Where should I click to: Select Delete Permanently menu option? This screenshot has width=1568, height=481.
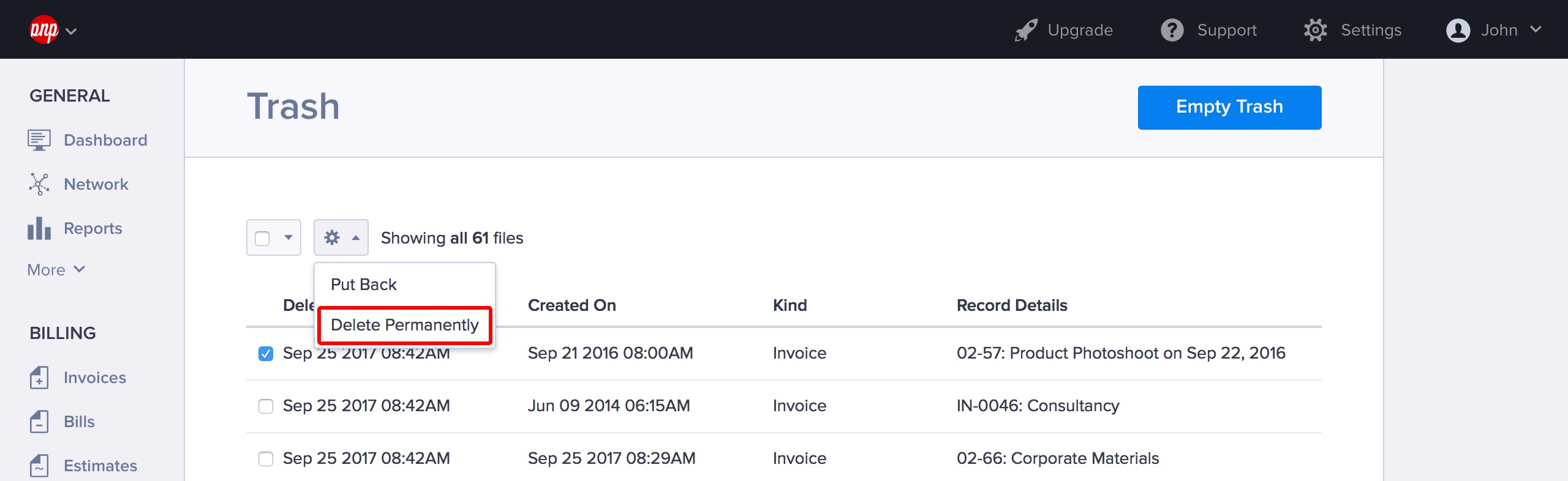tap(404, 325)
